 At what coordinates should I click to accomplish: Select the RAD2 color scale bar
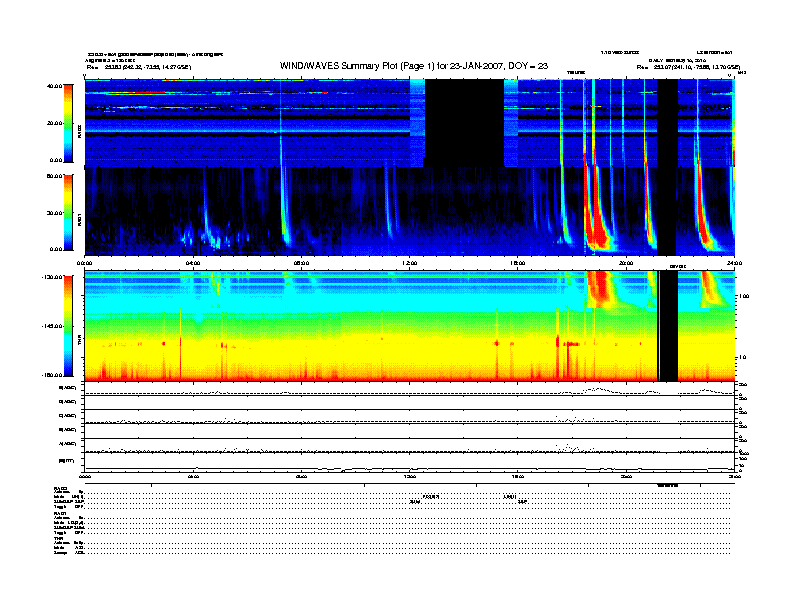coord(68,123)
